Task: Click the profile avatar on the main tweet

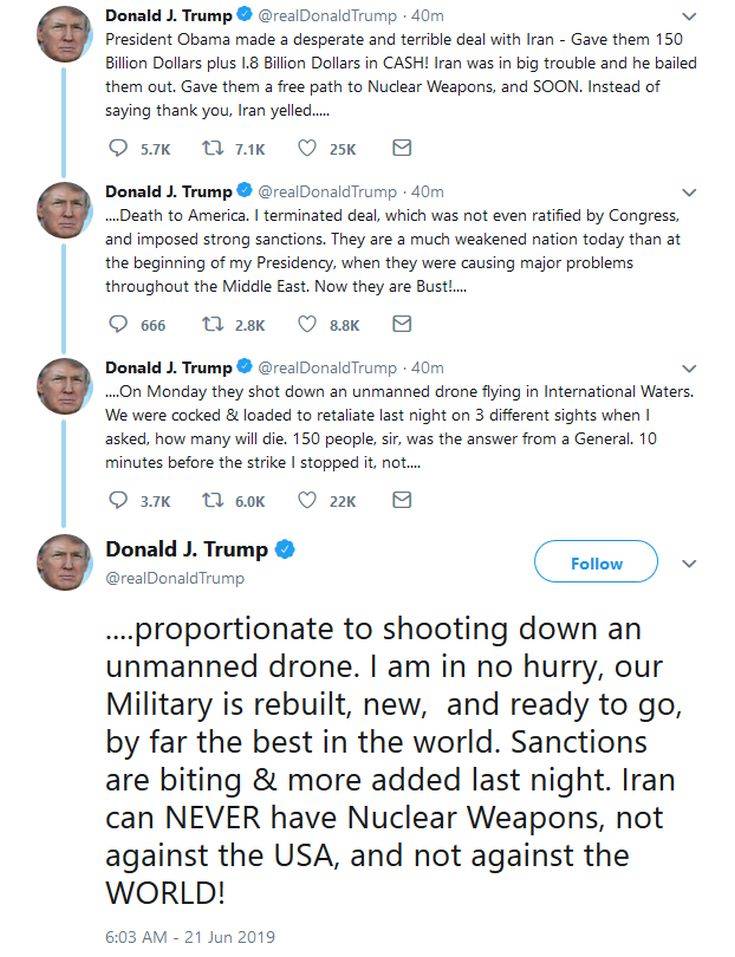Action: [65, 562]
